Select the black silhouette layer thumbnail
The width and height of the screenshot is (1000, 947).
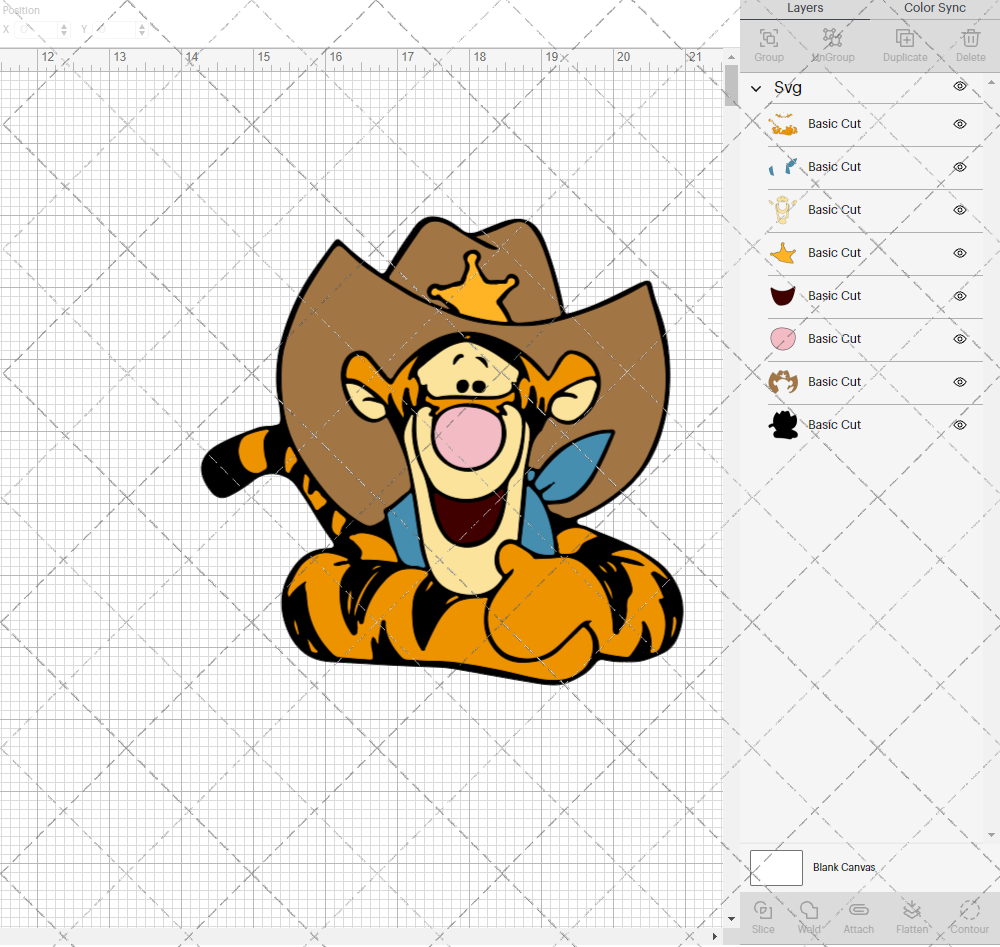(x=783, y=425)
